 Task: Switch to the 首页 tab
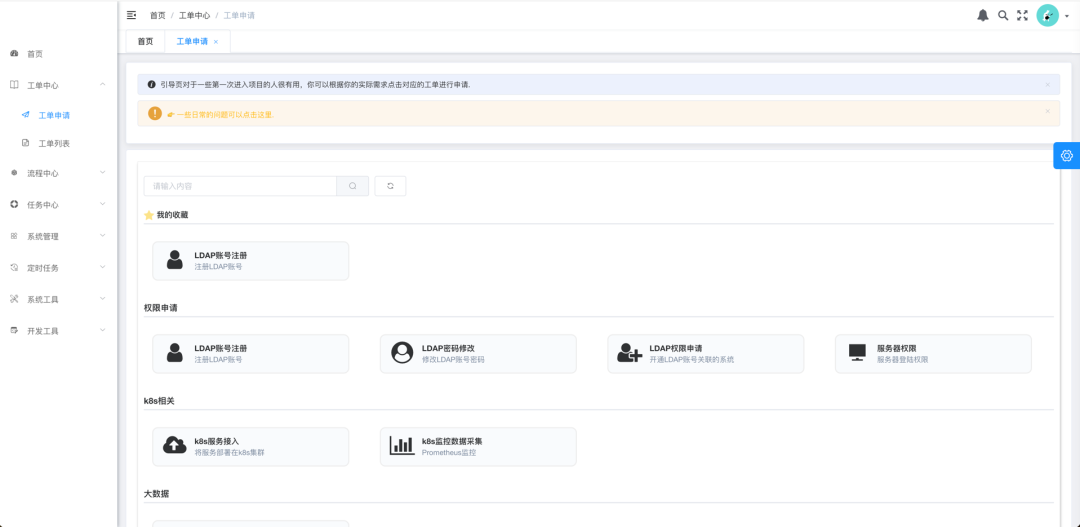pyautogui.click(x=145, y=41)
